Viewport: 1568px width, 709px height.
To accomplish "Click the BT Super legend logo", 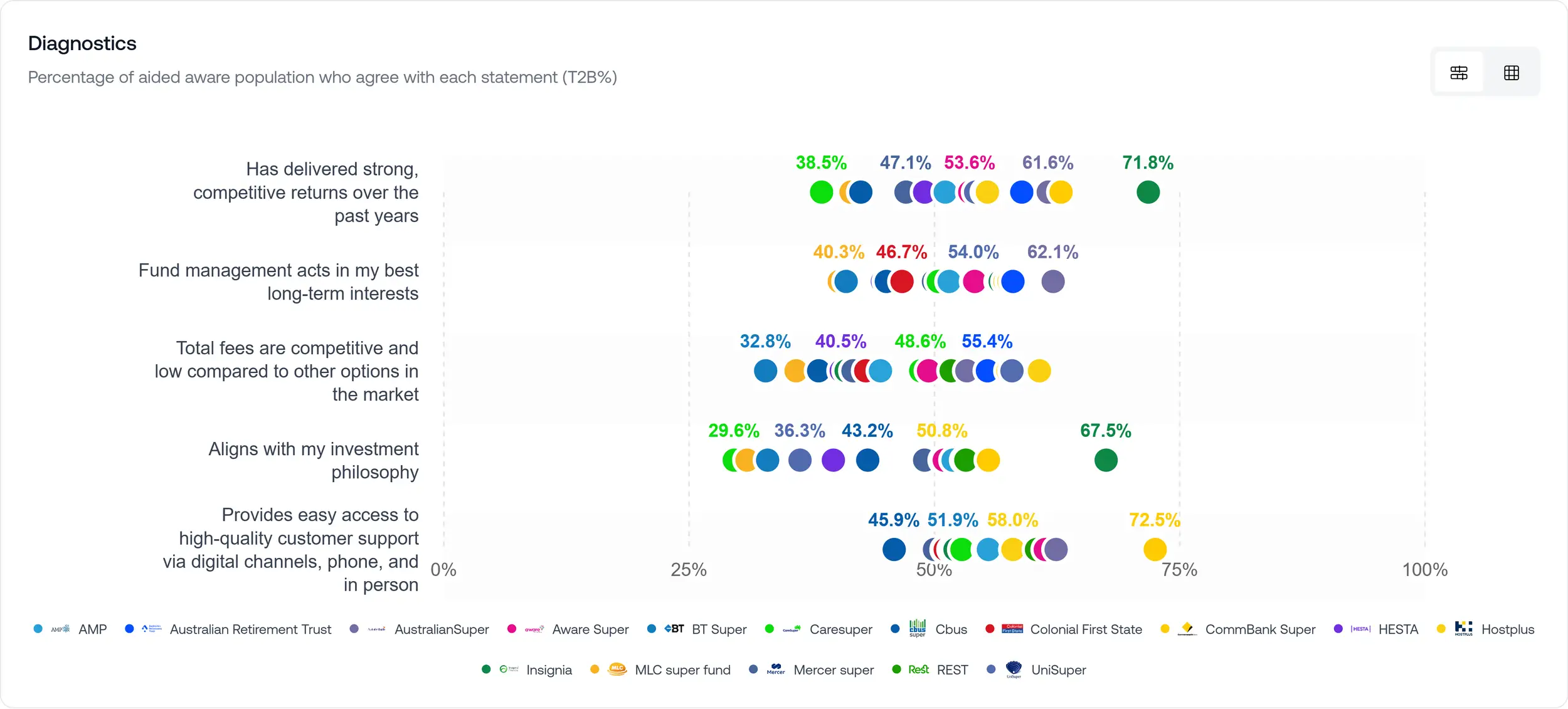I will coord(674,629).
